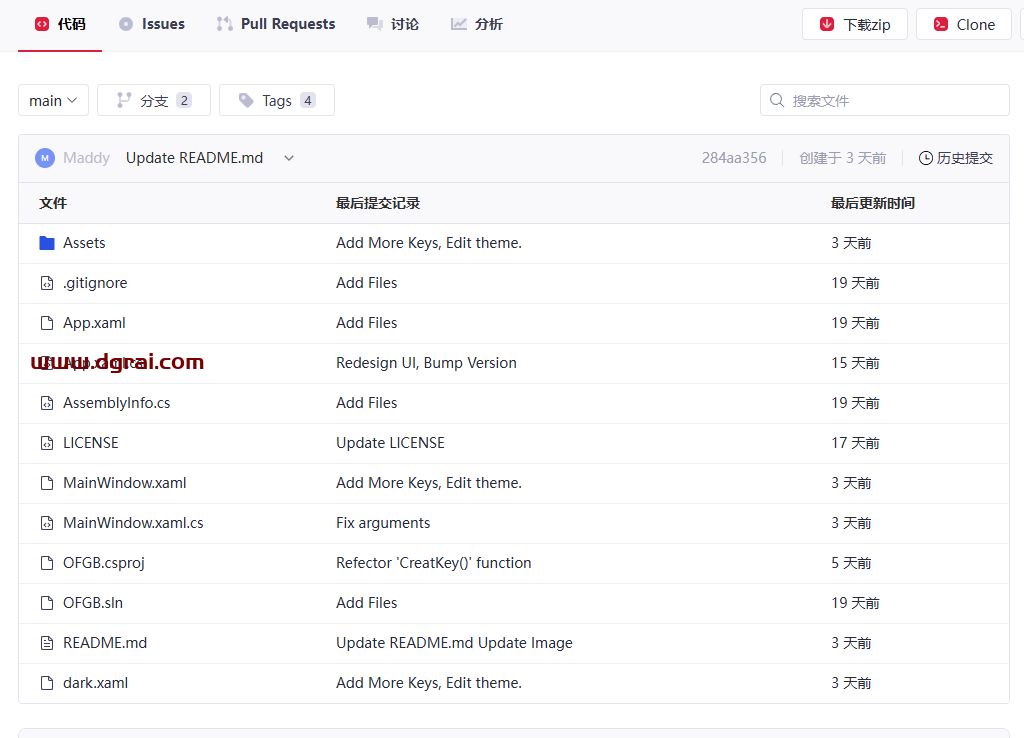Open the 历史提交 history link
Screen dimensions: 1024x738
tap(956, 158)
